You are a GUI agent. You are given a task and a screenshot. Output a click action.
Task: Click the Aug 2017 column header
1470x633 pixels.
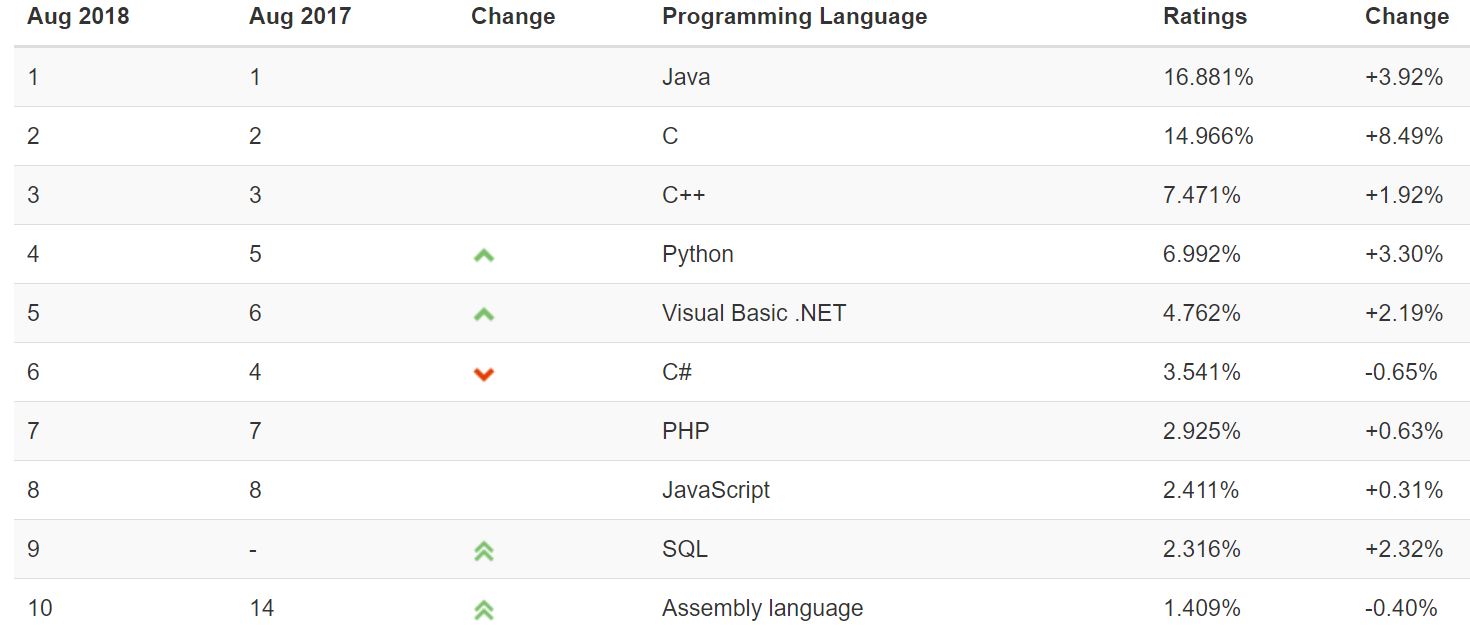(x=300, y=17)
